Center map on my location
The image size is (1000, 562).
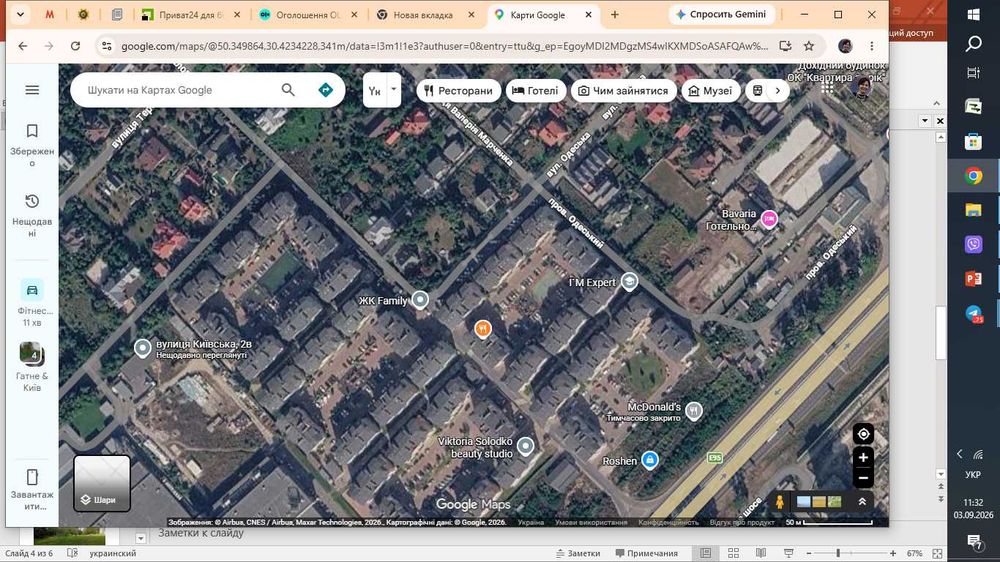pos(863,434)
